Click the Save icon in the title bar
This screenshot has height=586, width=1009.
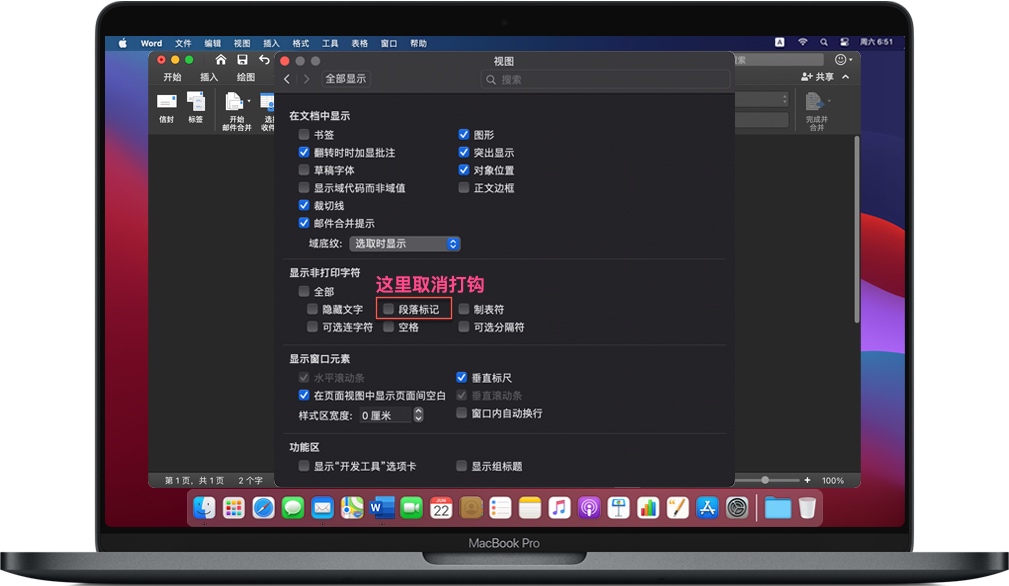click(x=242, y=60)
